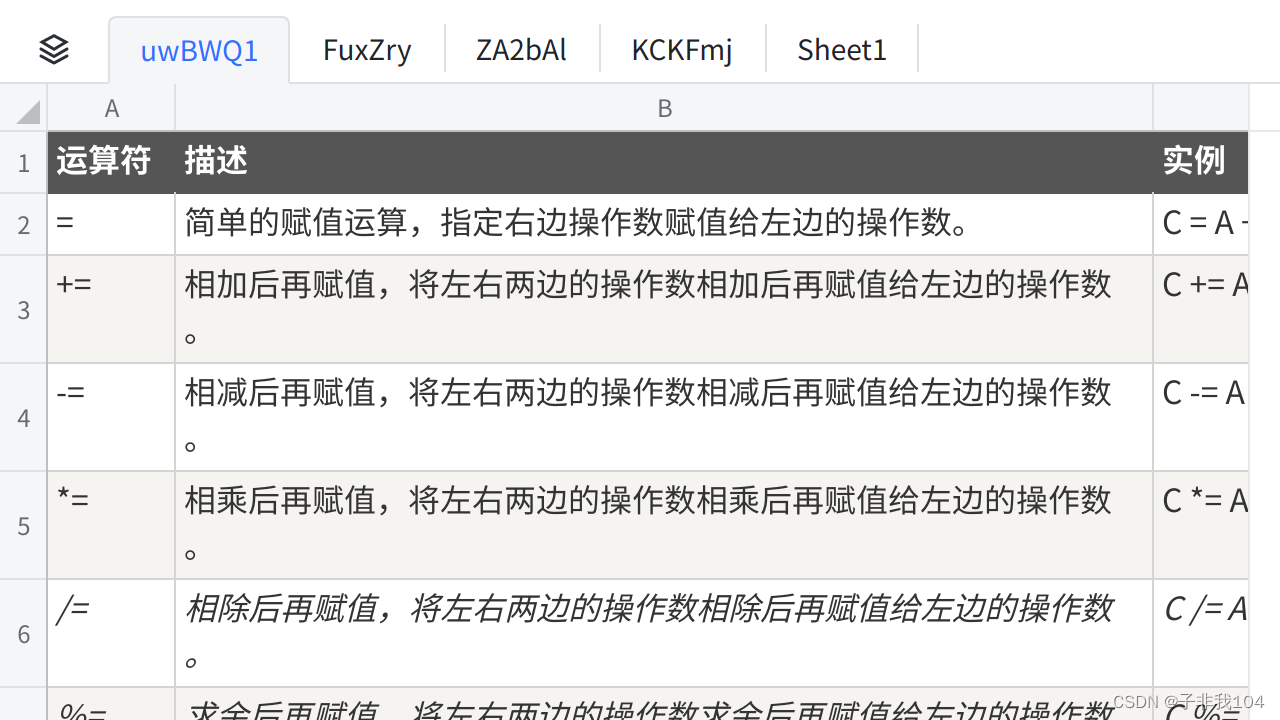This screenshot has height=720, width=1280.
Task: Click the description cell 求余后再赋值
Action: tap(664, 704)
